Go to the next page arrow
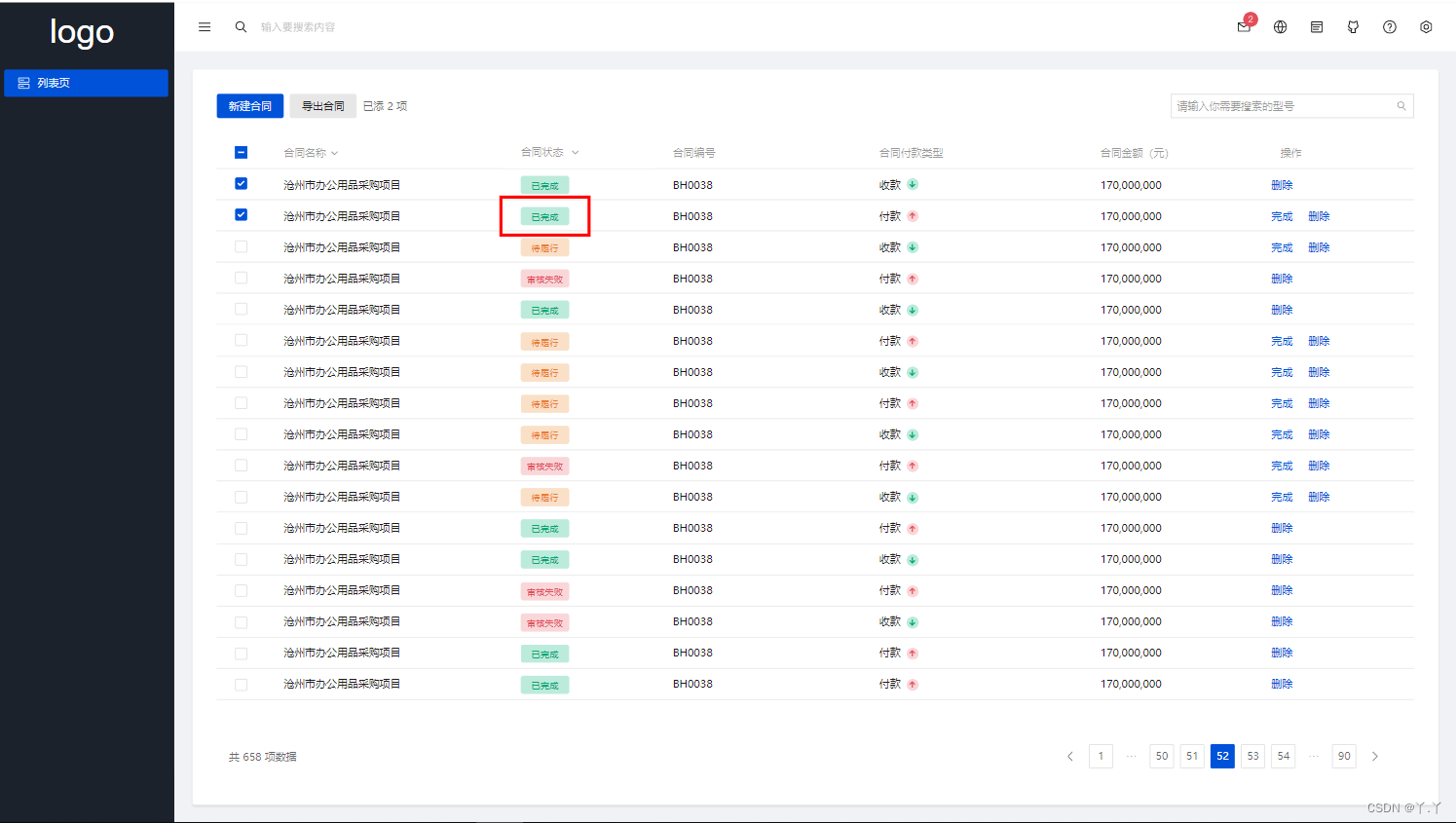The image size is (1456, 823). [1375, 756]
